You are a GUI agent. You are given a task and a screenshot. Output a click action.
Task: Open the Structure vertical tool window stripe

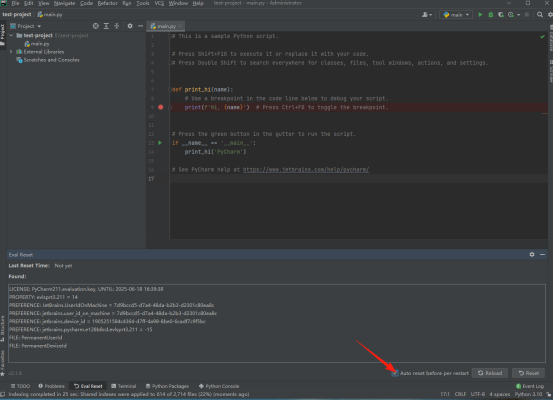3,329
